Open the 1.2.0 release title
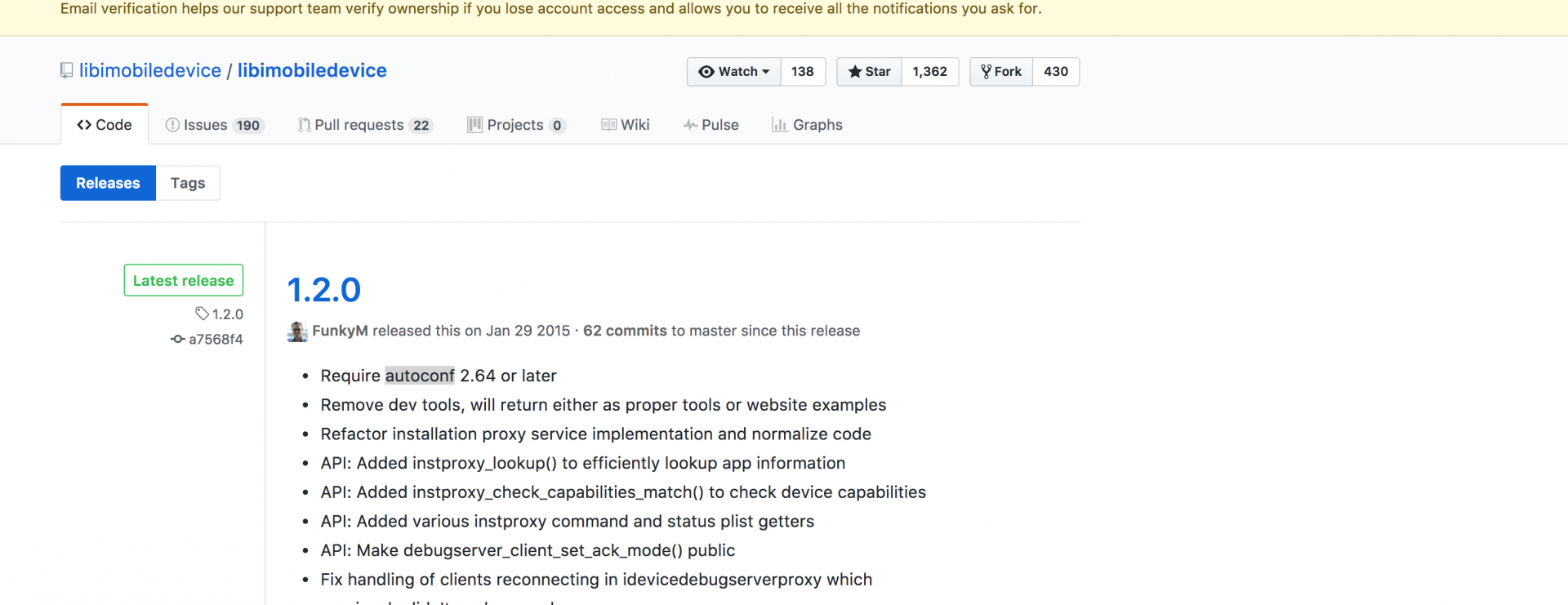This screenshot has height=605, width=1568. [324, 290]
